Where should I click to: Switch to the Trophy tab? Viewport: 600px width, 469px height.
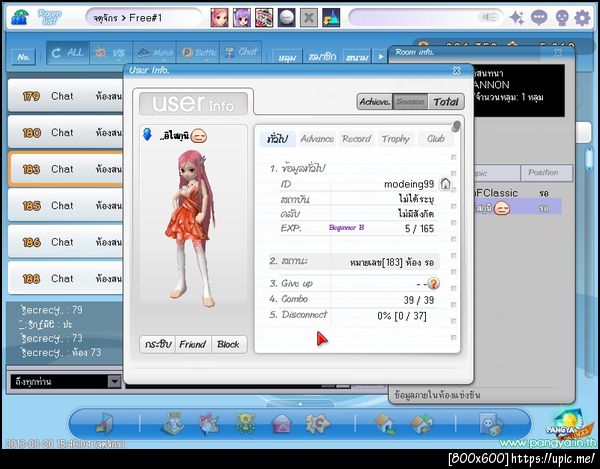tap(396, 138)
